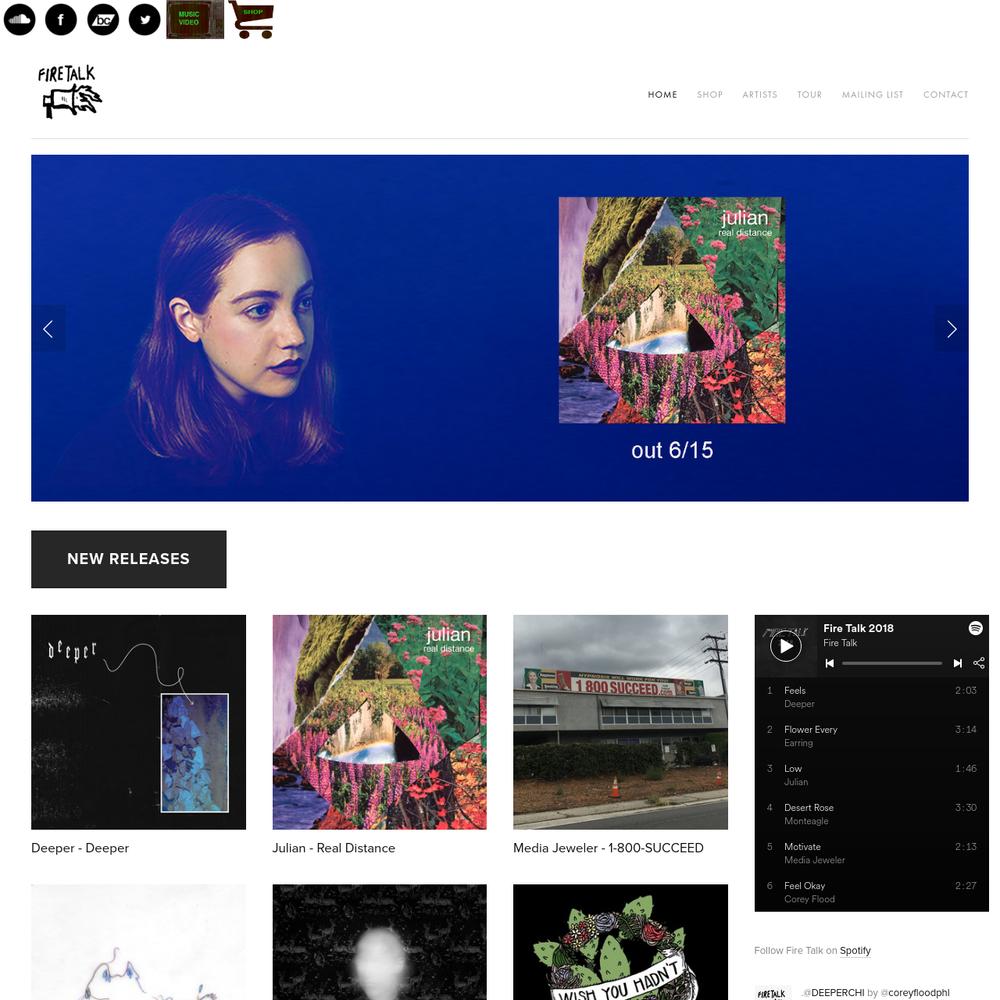Seek on the Spotify progress bar
This screenshot has height=1000, width=1000.
[892, 663]
